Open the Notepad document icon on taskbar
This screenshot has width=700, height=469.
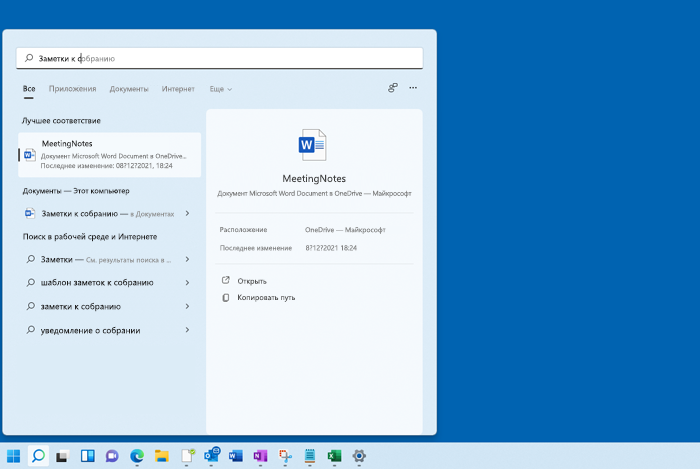[188, 456]
